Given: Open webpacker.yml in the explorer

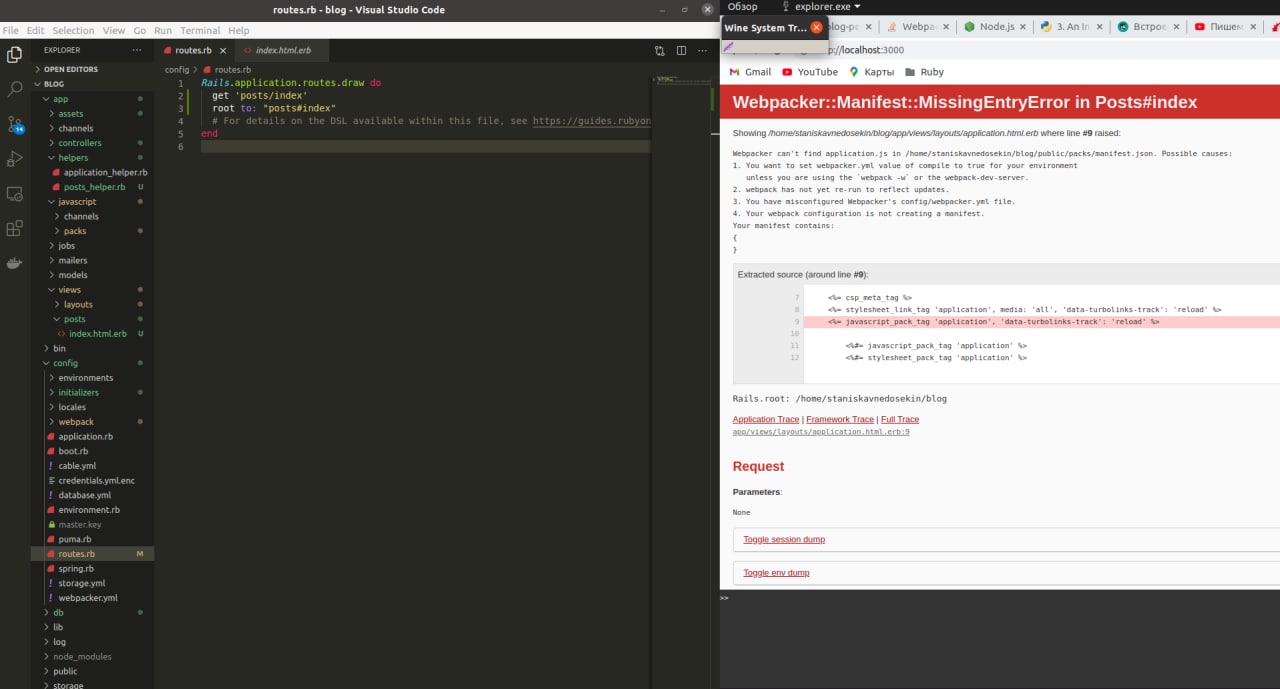Looking at the screenshot, I should coord(88,598).
